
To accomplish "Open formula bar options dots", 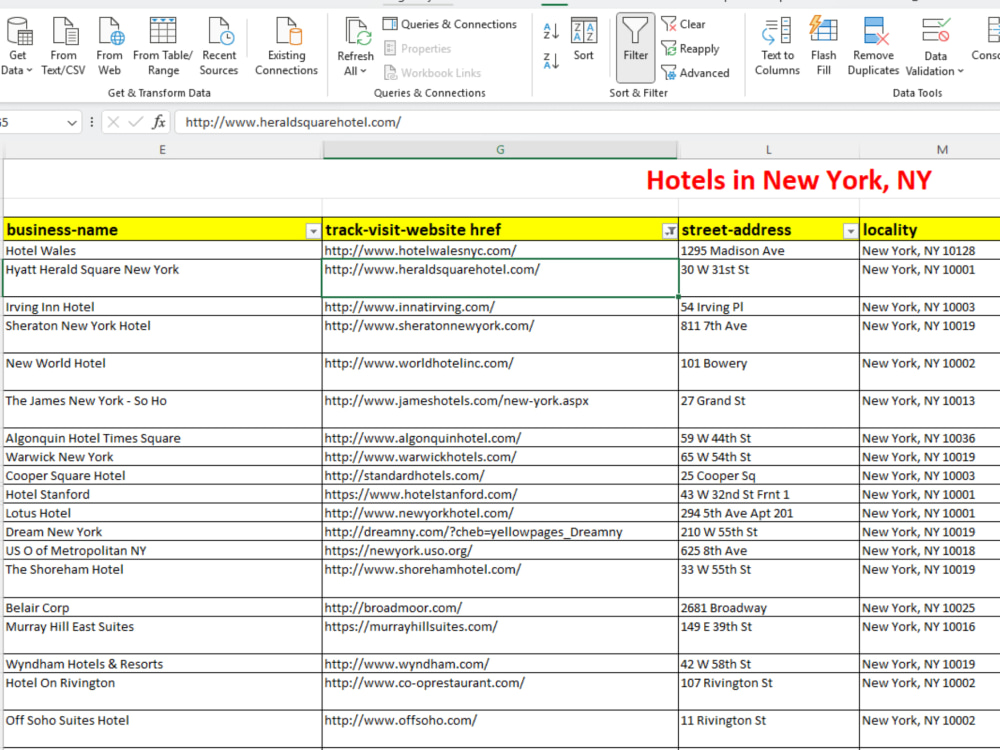I will (92, 122).
